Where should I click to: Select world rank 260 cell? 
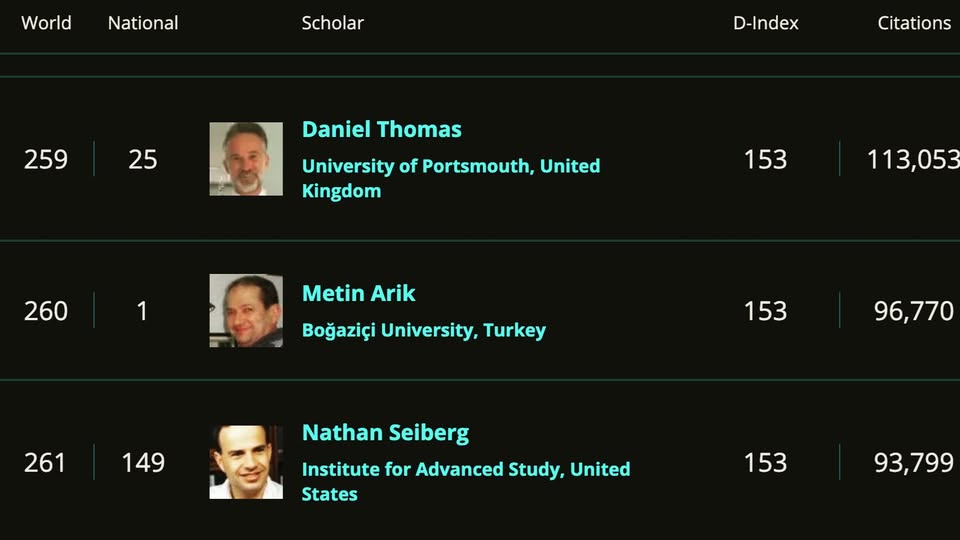click(x=46, y=311)
